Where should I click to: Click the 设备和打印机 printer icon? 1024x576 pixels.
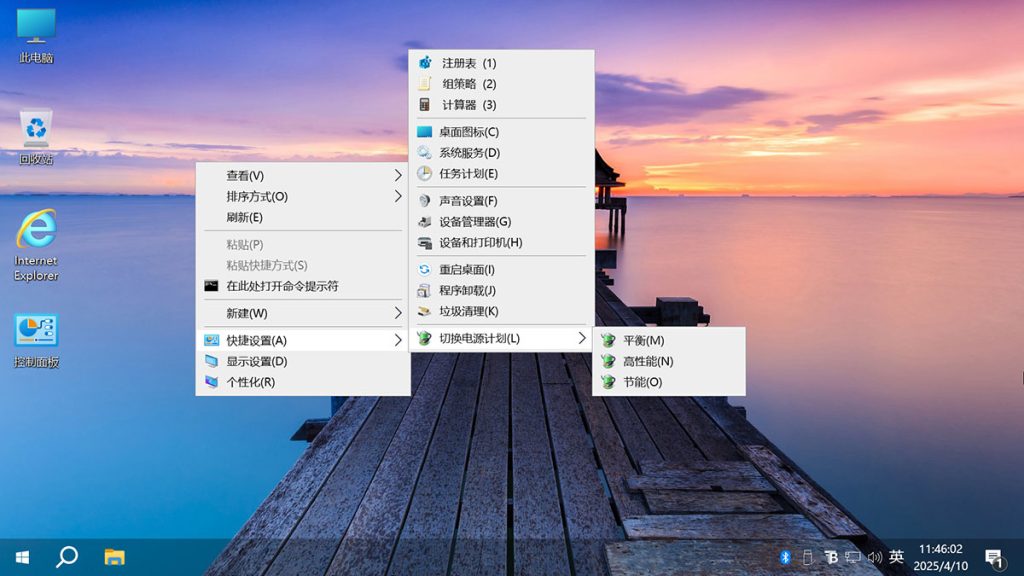(x=424, y=243)
